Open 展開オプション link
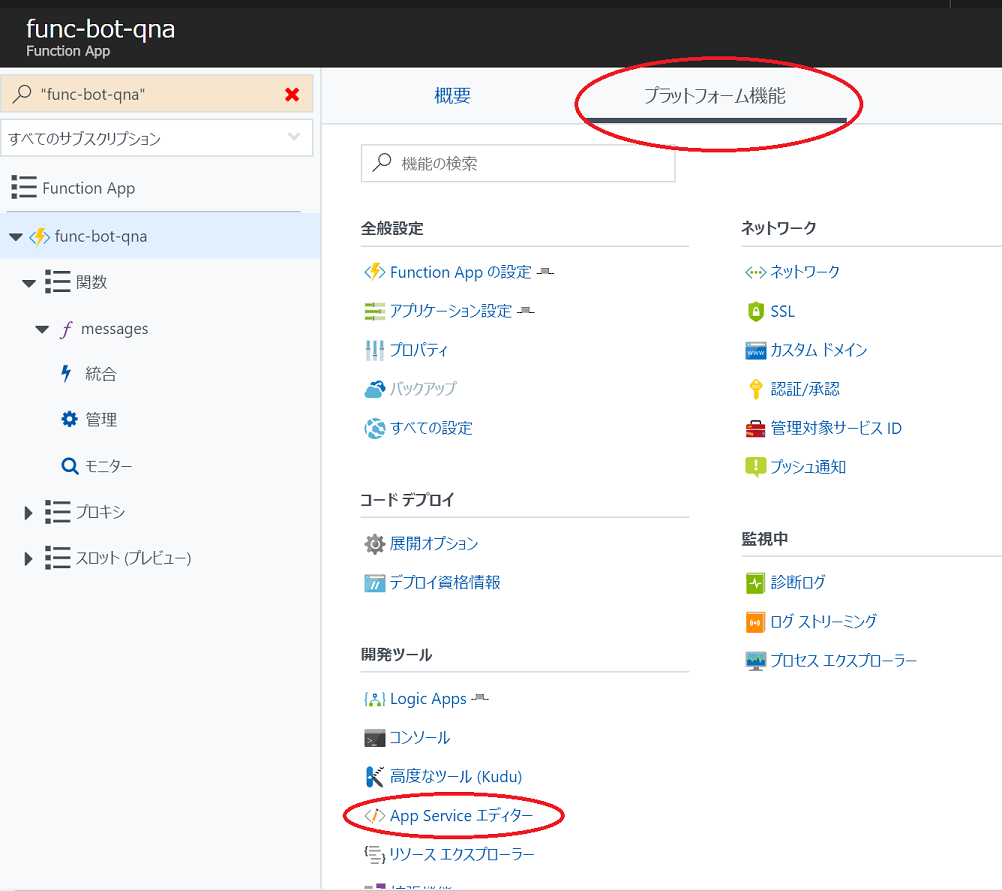This screenshot has height=891, width=1002. click(x=434, y=544)
